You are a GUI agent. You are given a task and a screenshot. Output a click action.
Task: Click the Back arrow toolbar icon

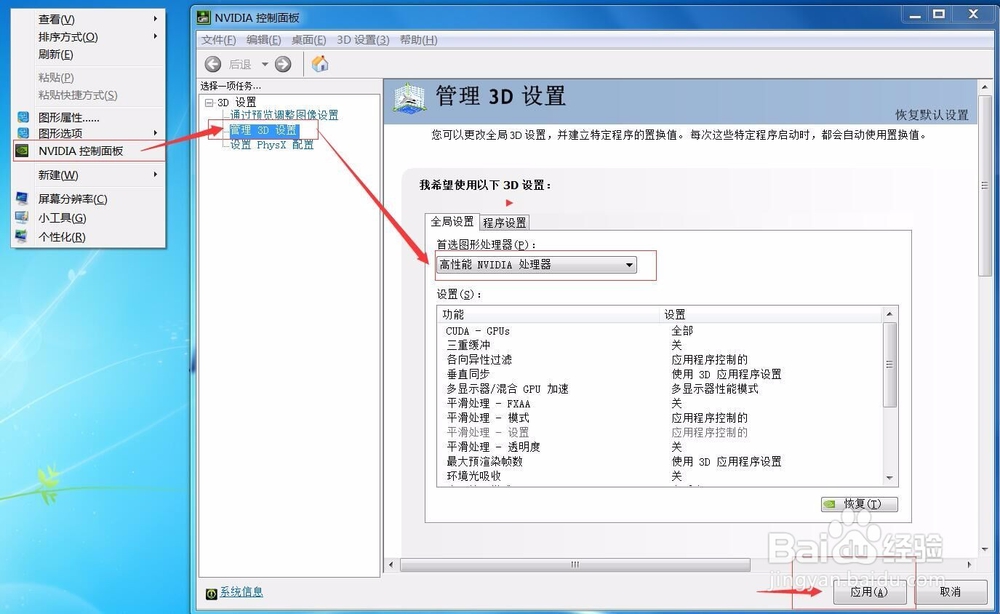click(213, 64)
